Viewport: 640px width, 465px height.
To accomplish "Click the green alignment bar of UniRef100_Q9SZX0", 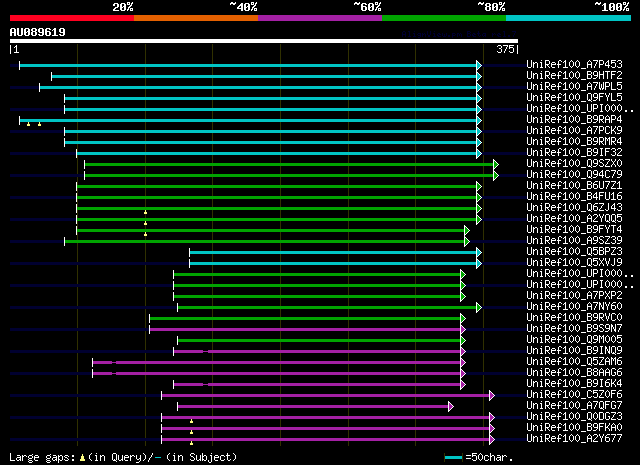I will click(x=291, y=165).
